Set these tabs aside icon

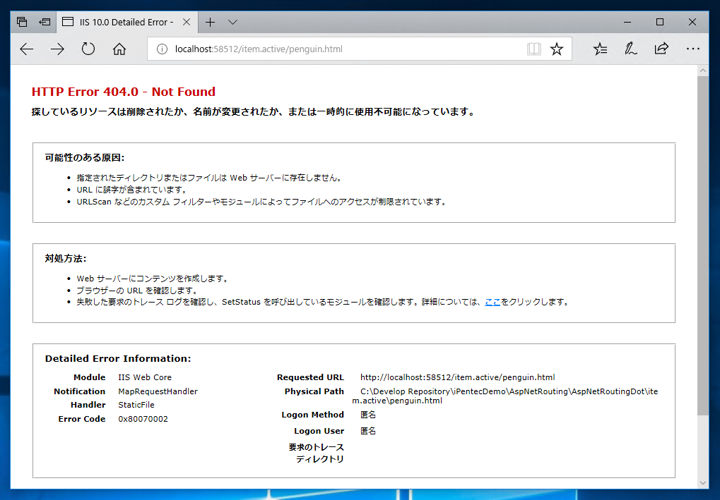pos(45,22)
